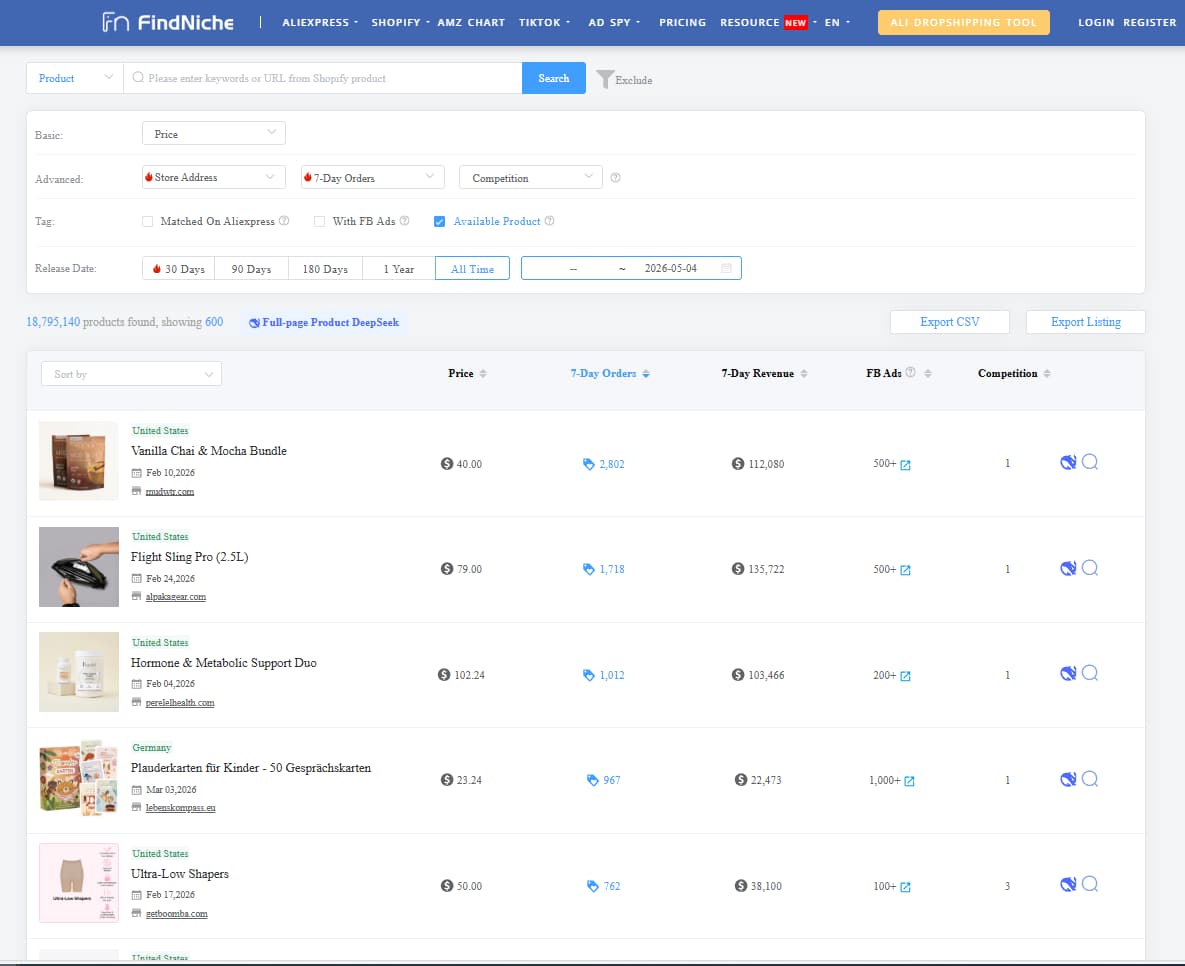
Task: Click magnifier icon for Plauderkarten row
Action: [1090, 779]
